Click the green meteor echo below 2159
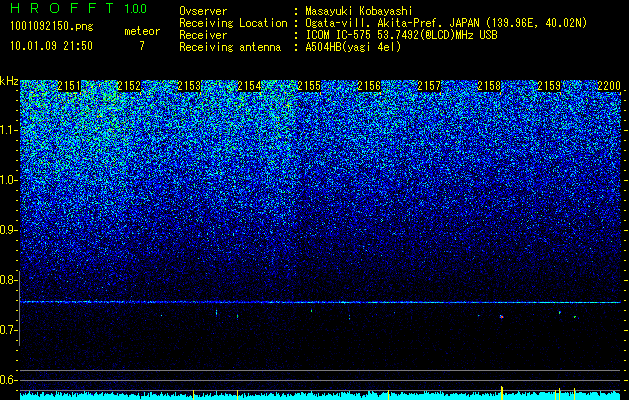629x400 pixels. 575,317
